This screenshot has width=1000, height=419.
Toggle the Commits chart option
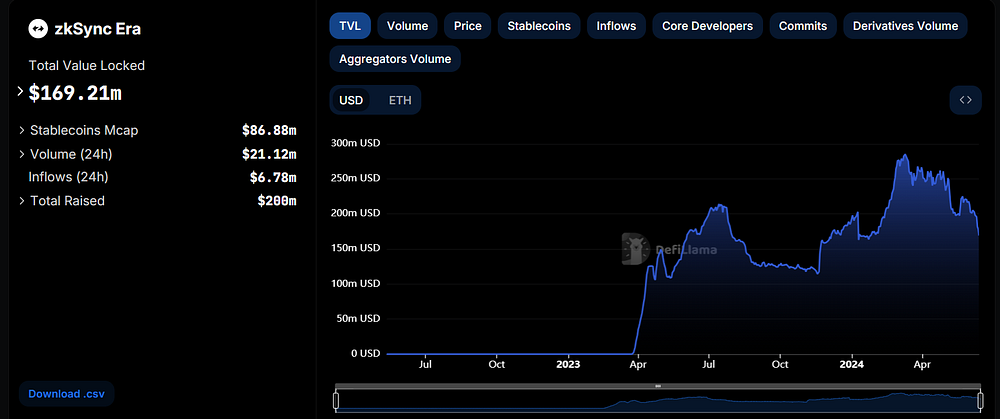(x=803, y=26)
